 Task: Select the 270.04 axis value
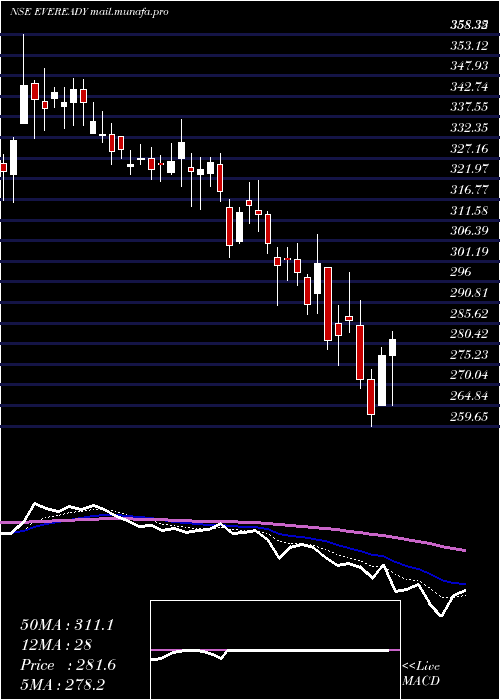tap(468, 375)
